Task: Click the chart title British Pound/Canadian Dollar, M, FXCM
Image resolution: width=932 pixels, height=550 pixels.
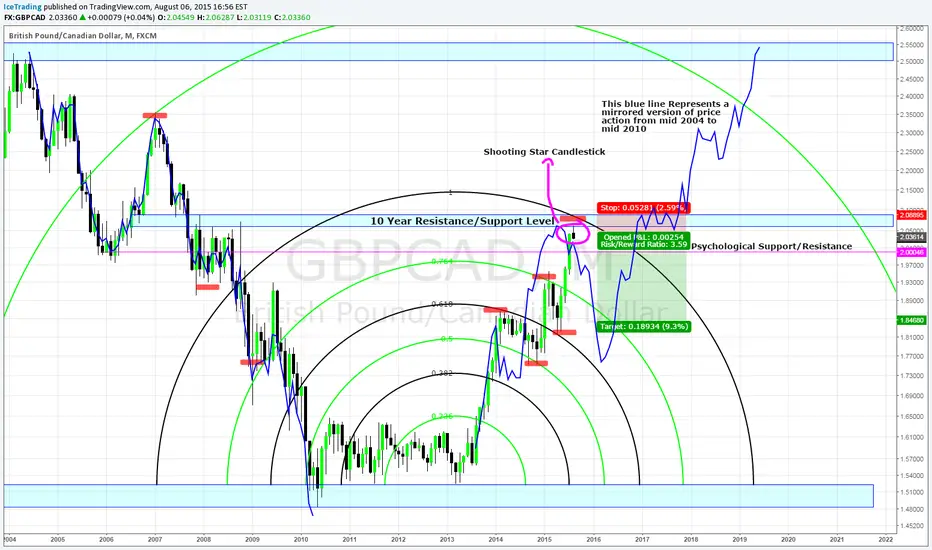Action: 83,36
